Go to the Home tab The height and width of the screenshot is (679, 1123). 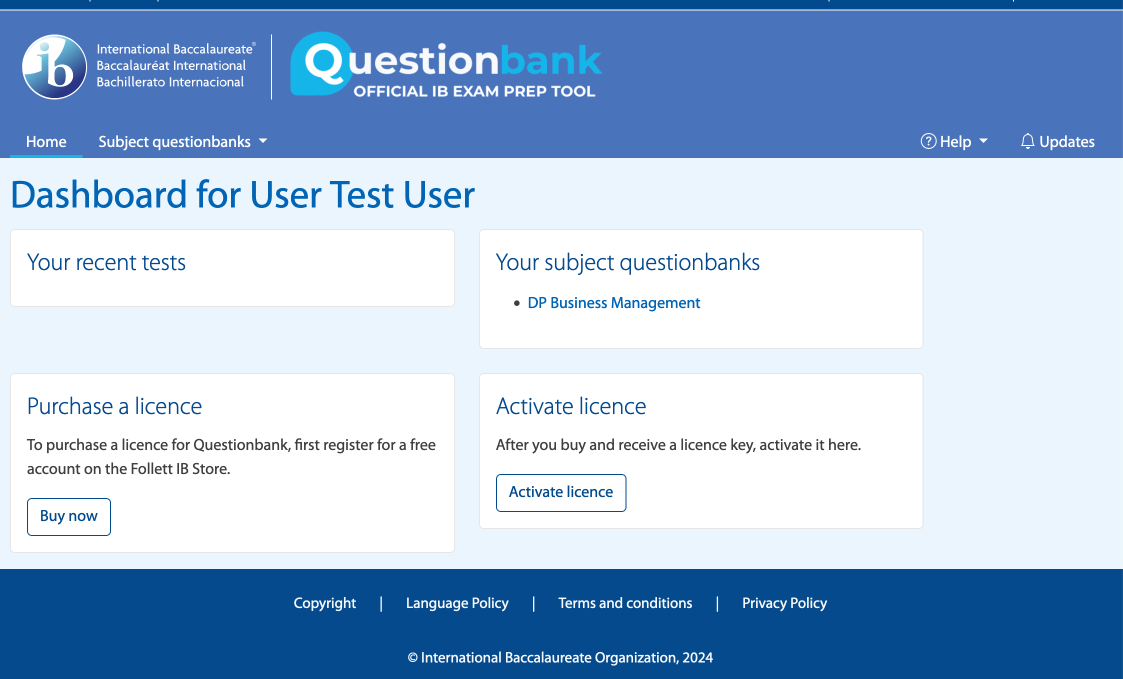(x=46, y=142)
